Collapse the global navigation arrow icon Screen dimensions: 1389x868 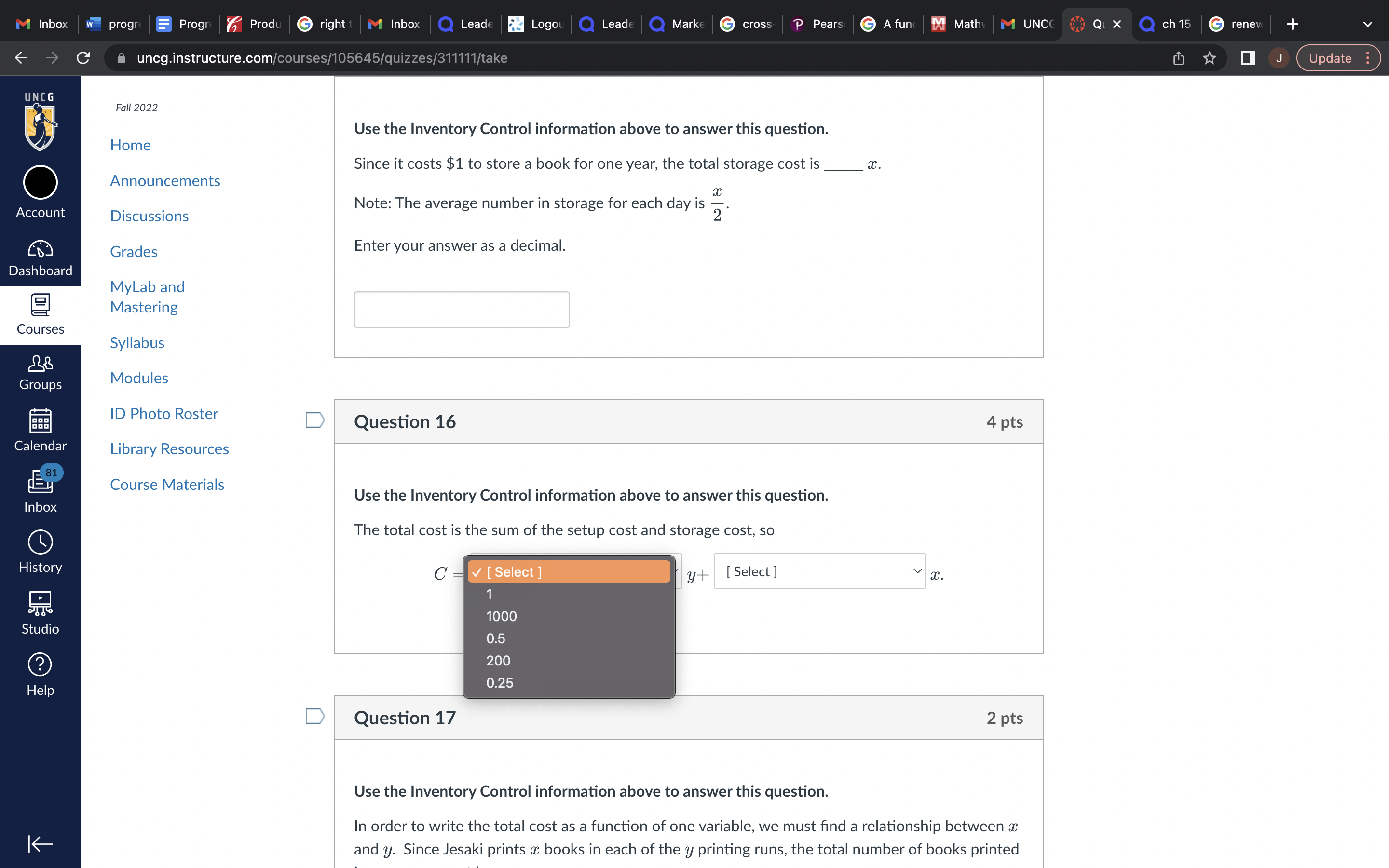40,843
